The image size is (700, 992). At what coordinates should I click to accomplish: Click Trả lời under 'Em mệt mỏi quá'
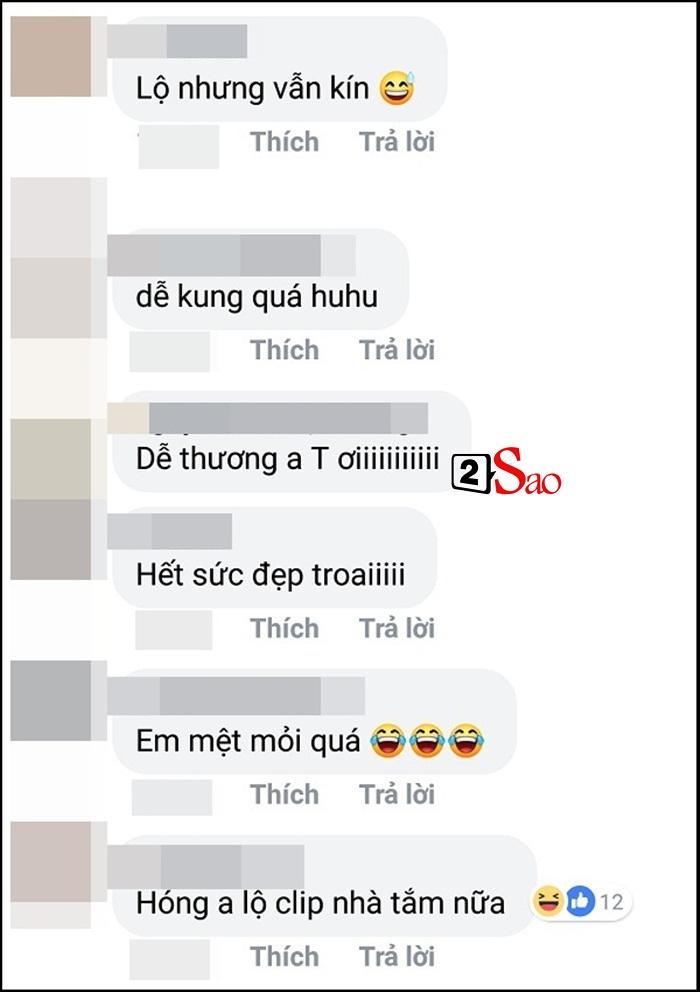click(x=397, y=794)
